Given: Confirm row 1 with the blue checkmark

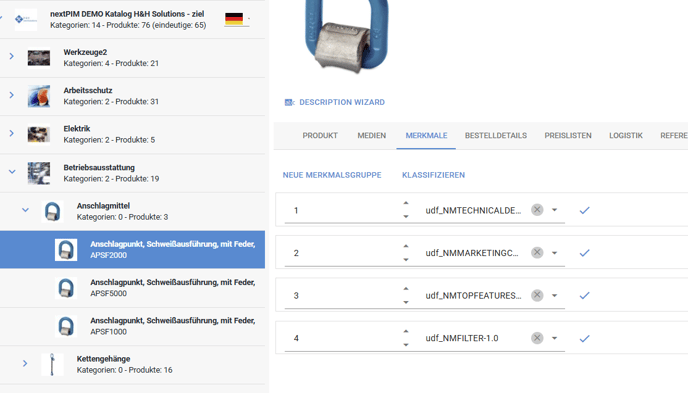Looking at the screenshot, I should pyautogui.click(x=584, y=211).
